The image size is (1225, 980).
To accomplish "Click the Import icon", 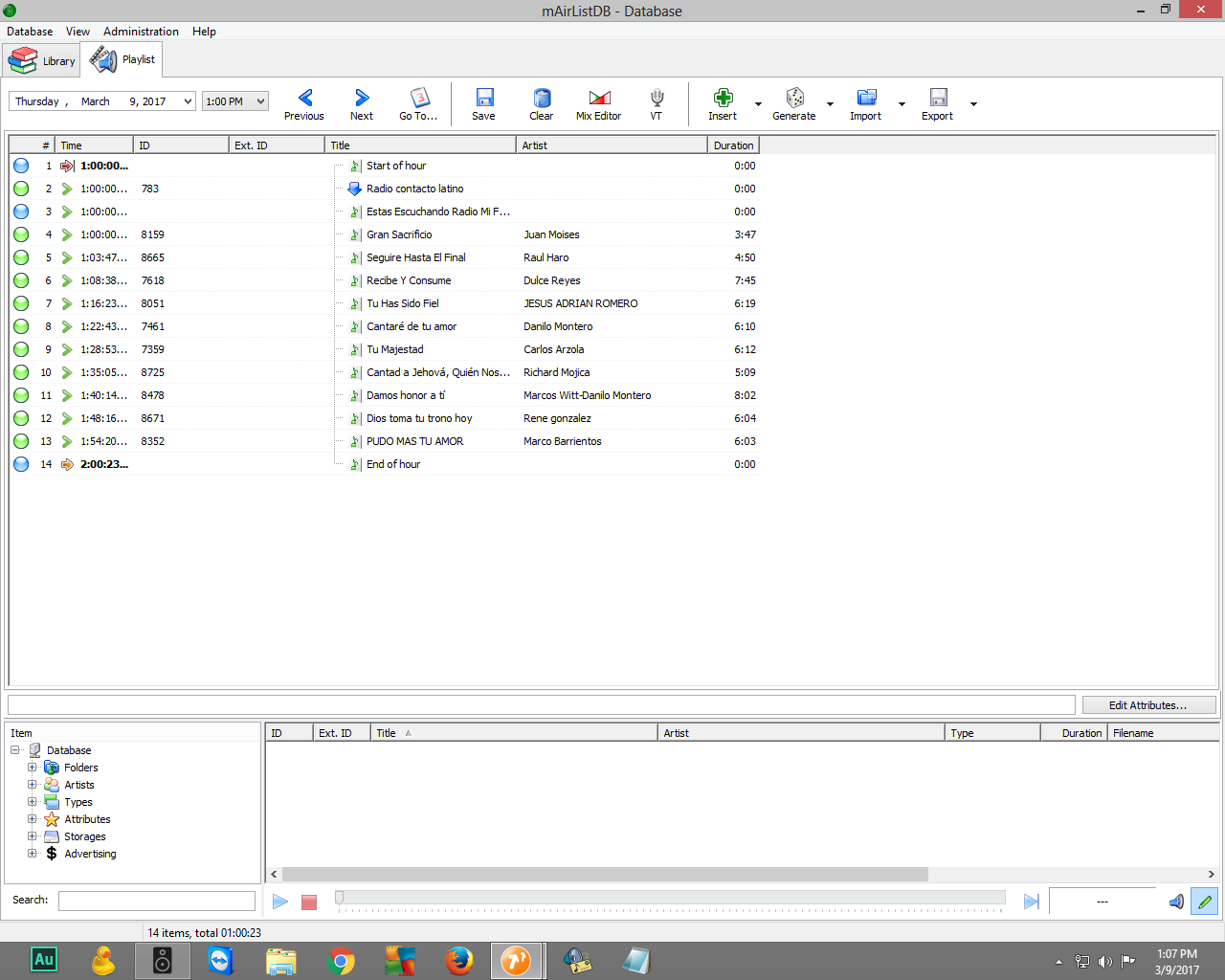I will [x=866, y=98].
